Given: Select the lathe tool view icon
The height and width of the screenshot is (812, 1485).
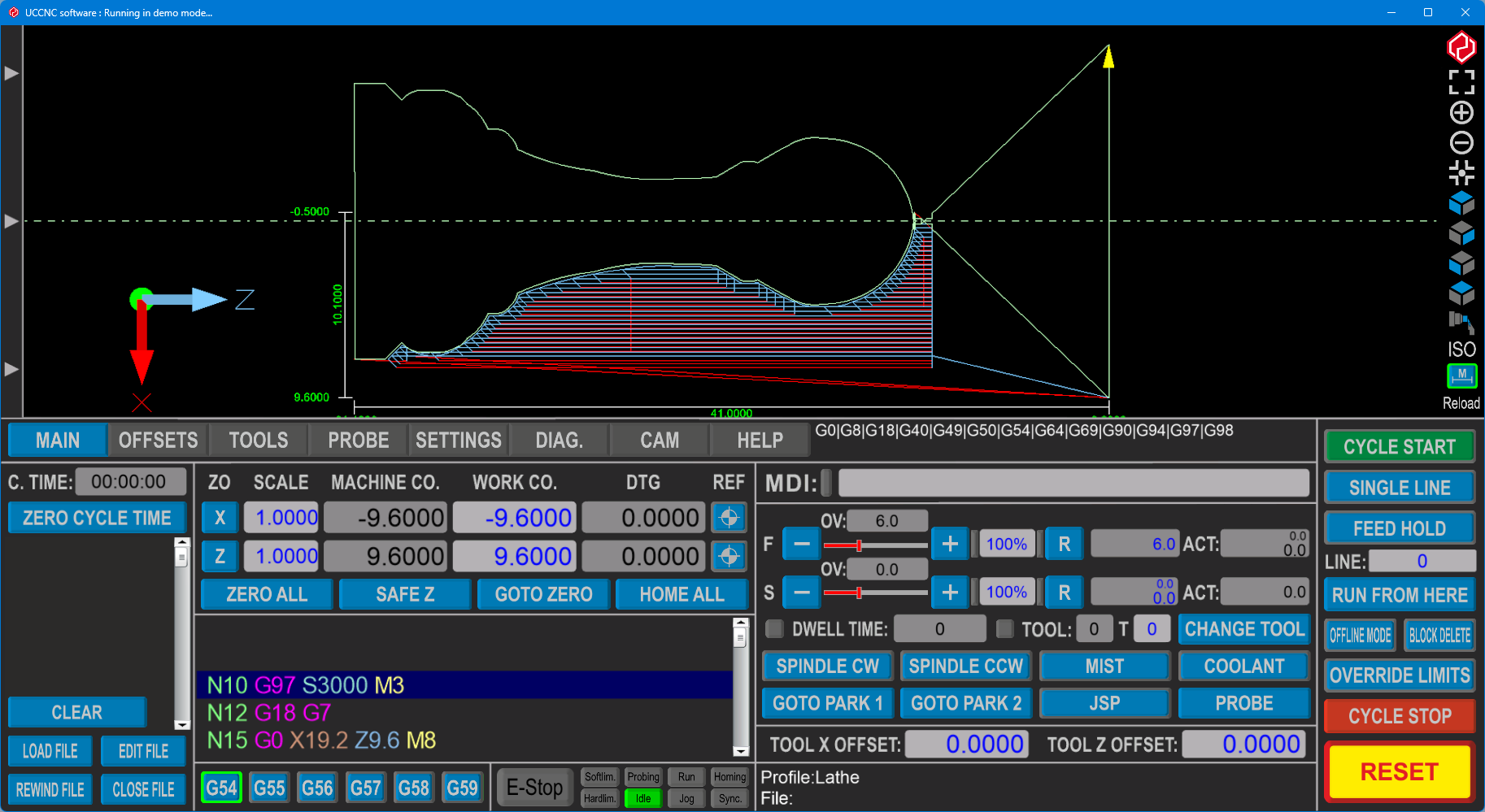Looking at the screenshot, I should coord(1461,322).
